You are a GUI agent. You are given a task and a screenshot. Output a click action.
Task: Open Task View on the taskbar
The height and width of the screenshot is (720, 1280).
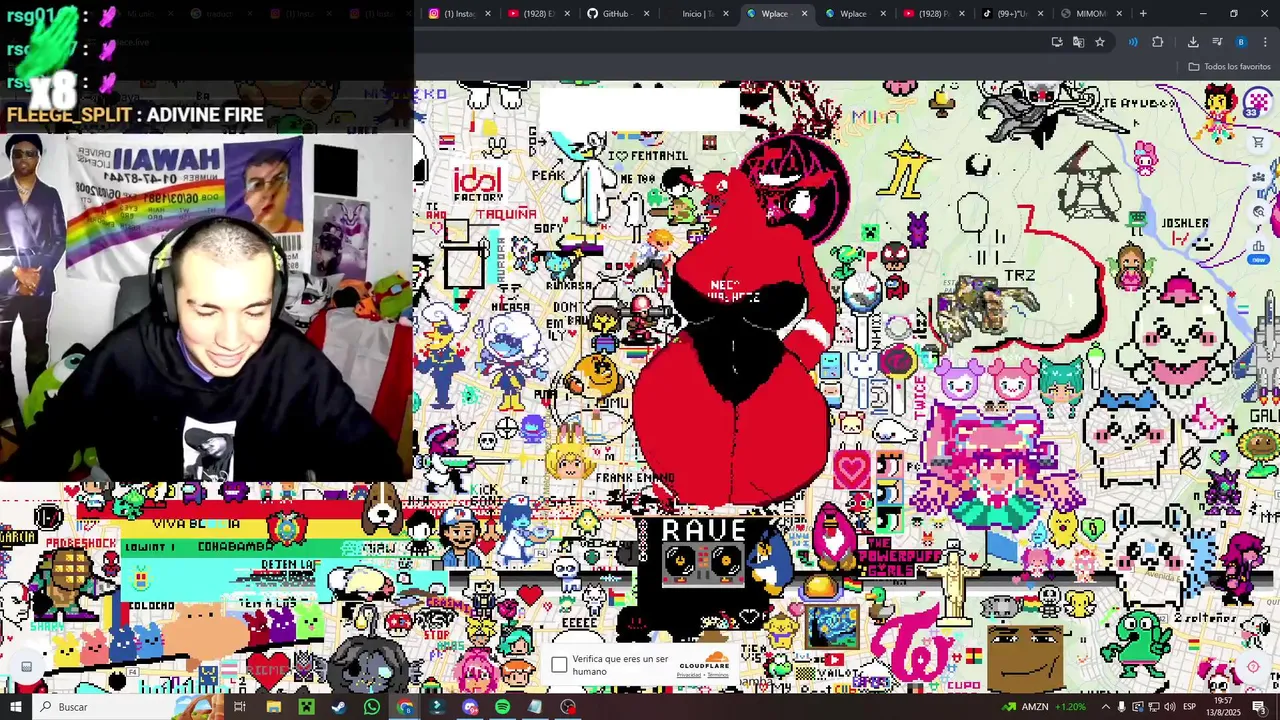(240, 707)
